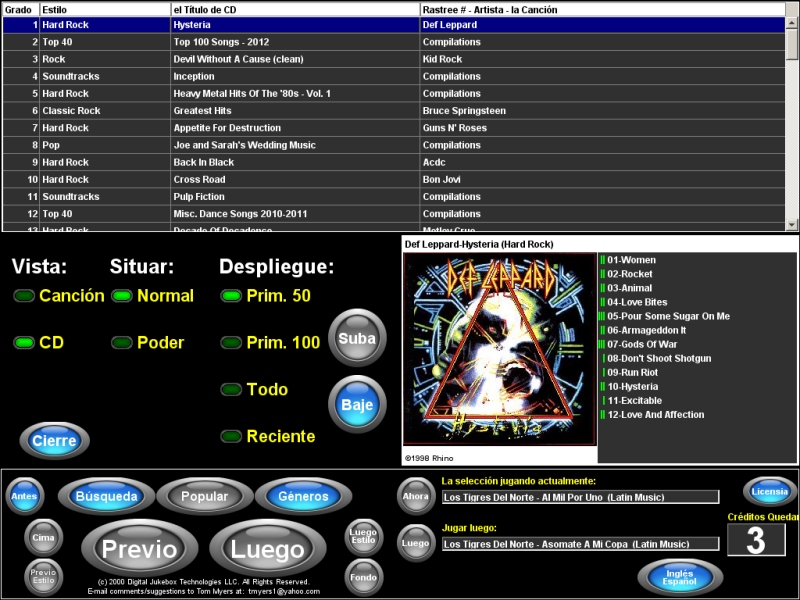
Task: Pick track 07-Gods Of War
Action: pos(642,344)
